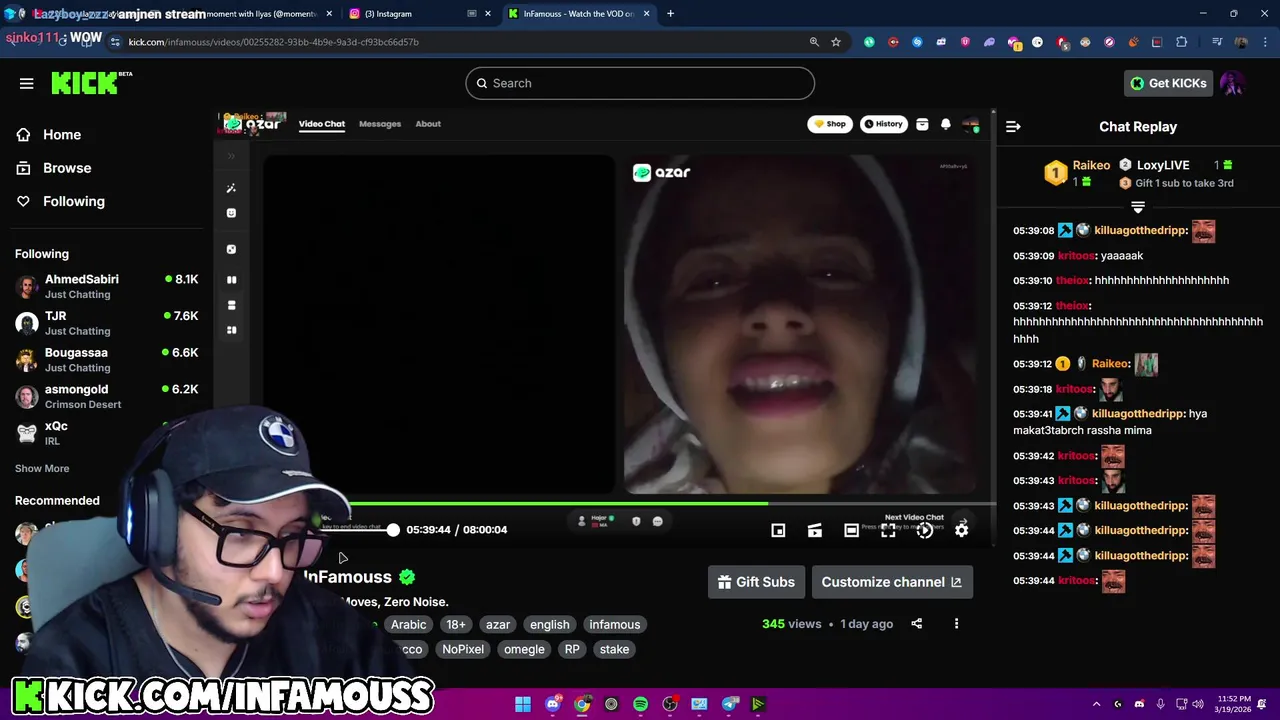Click the english tag
Viewport: 1280px width, 720px height.
(549, 624)
